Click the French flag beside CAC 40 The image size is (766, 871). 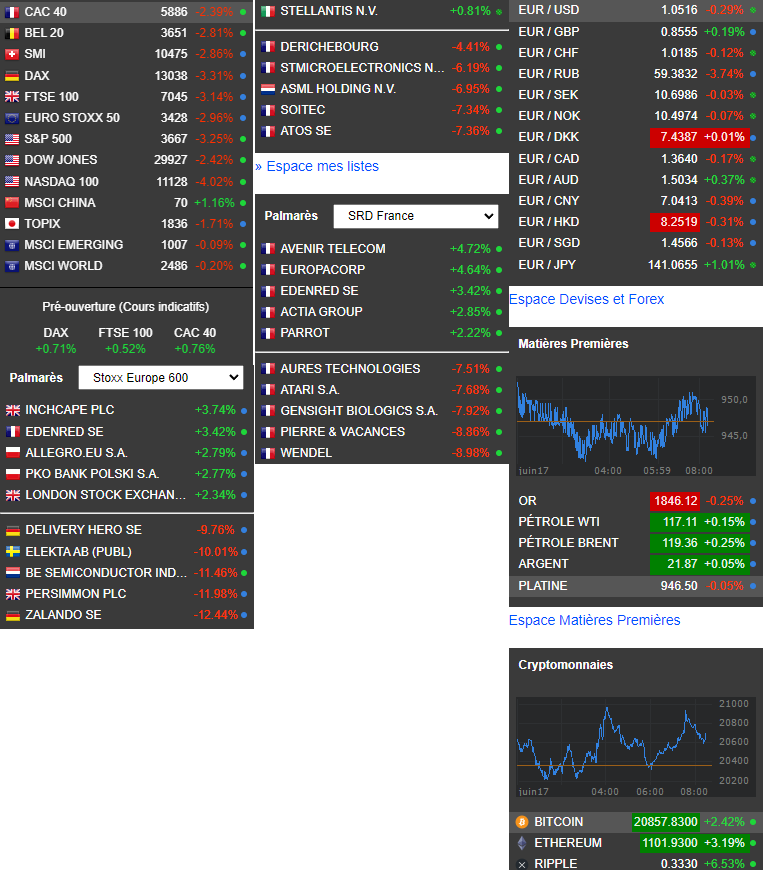[12, 12]
